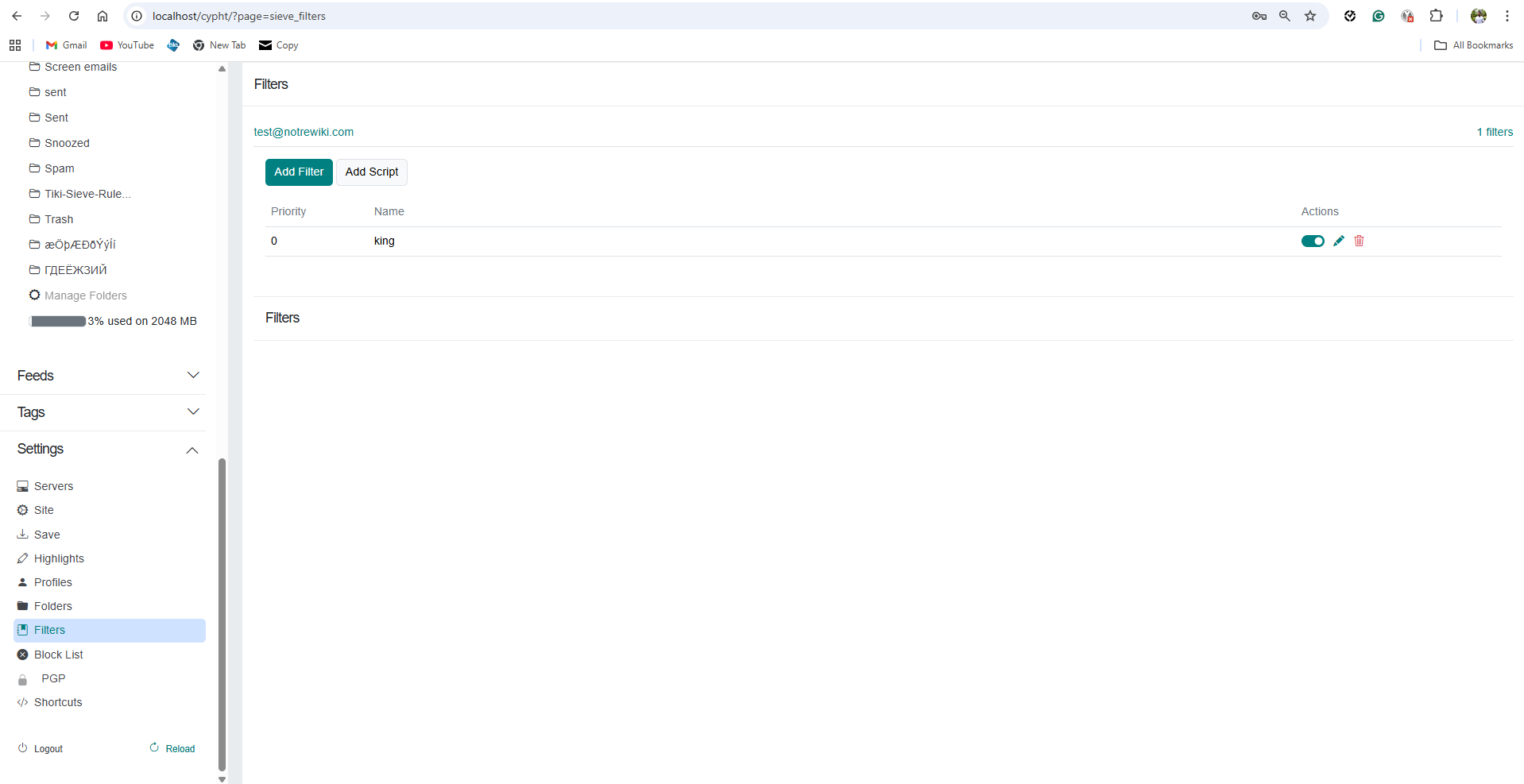Open the Servers settings page
This screenshot has height=784, width=1524.
(54, 485)
